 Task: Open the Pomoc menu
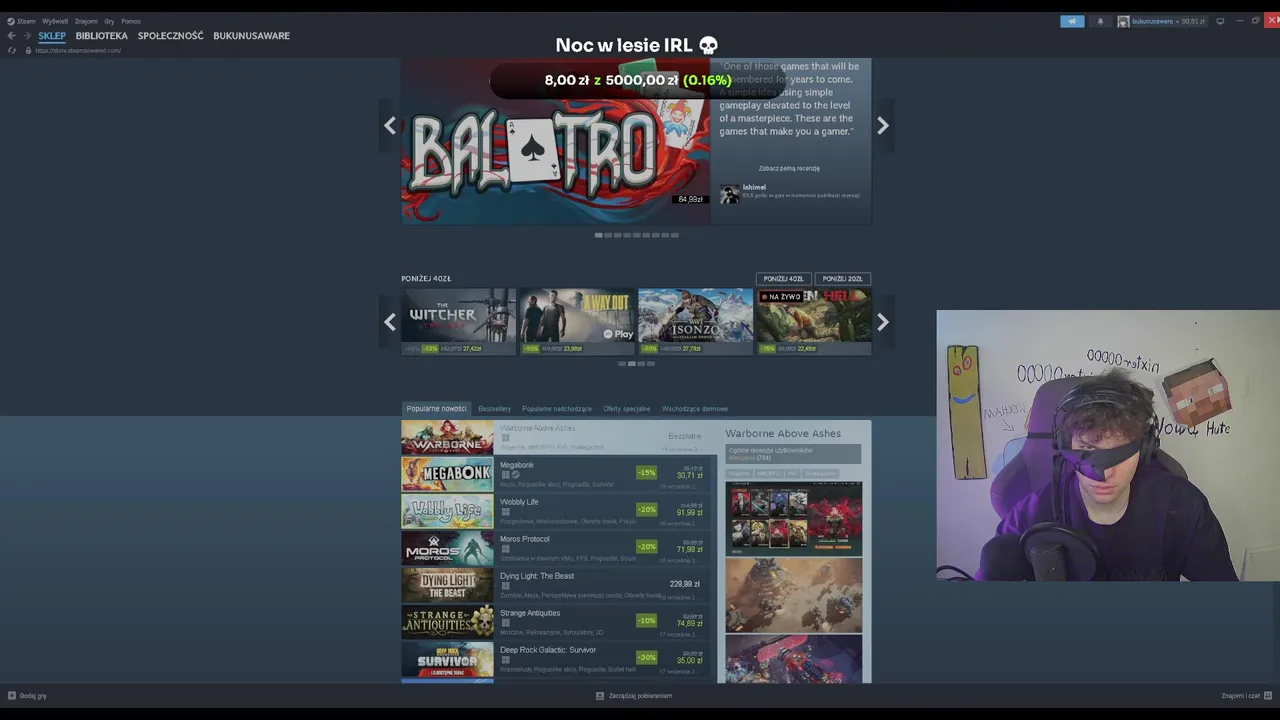coord(131,21)
